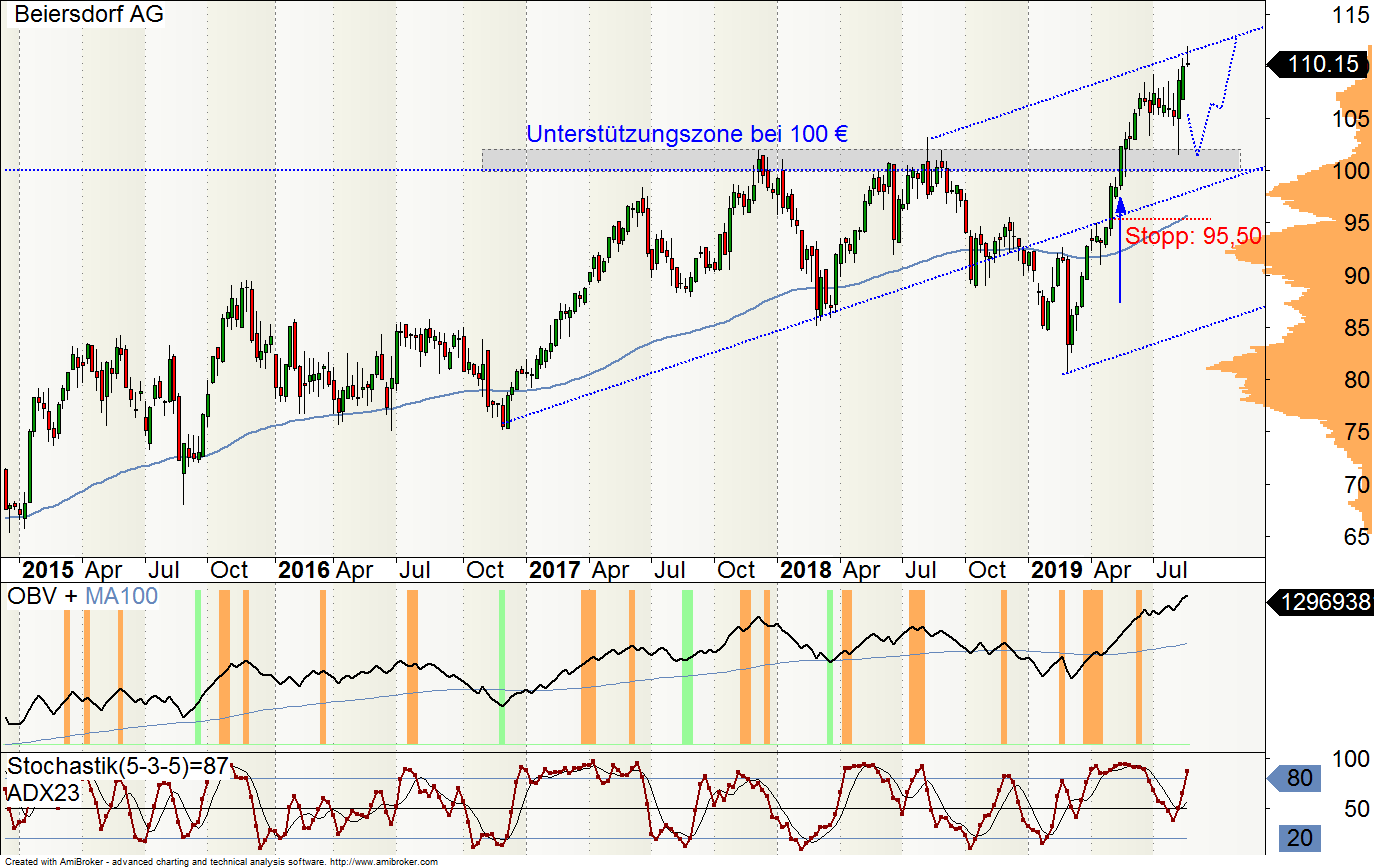
Task: Click the Unterstützungszone bei 100 € annotation
Action: tap(687, 134)
